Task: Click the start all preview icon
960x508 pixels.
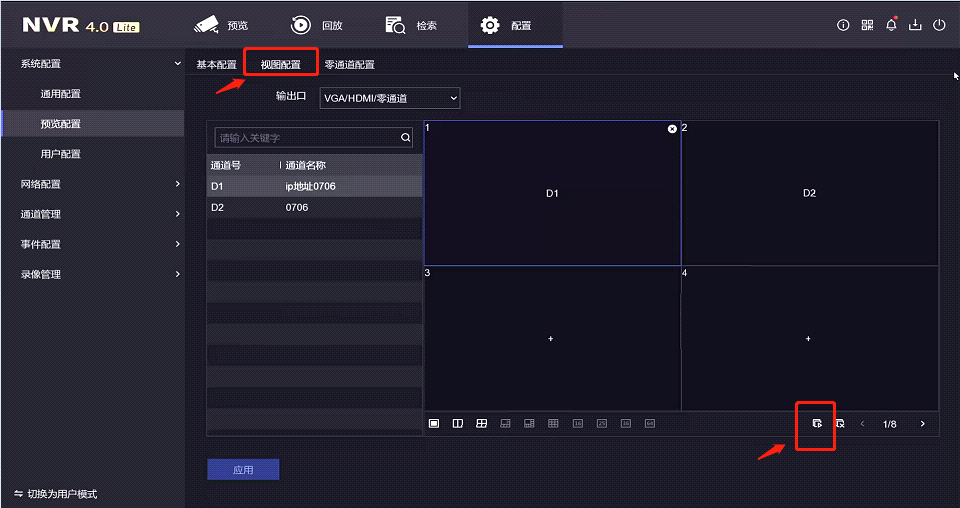Action: [x=816, y=424]
